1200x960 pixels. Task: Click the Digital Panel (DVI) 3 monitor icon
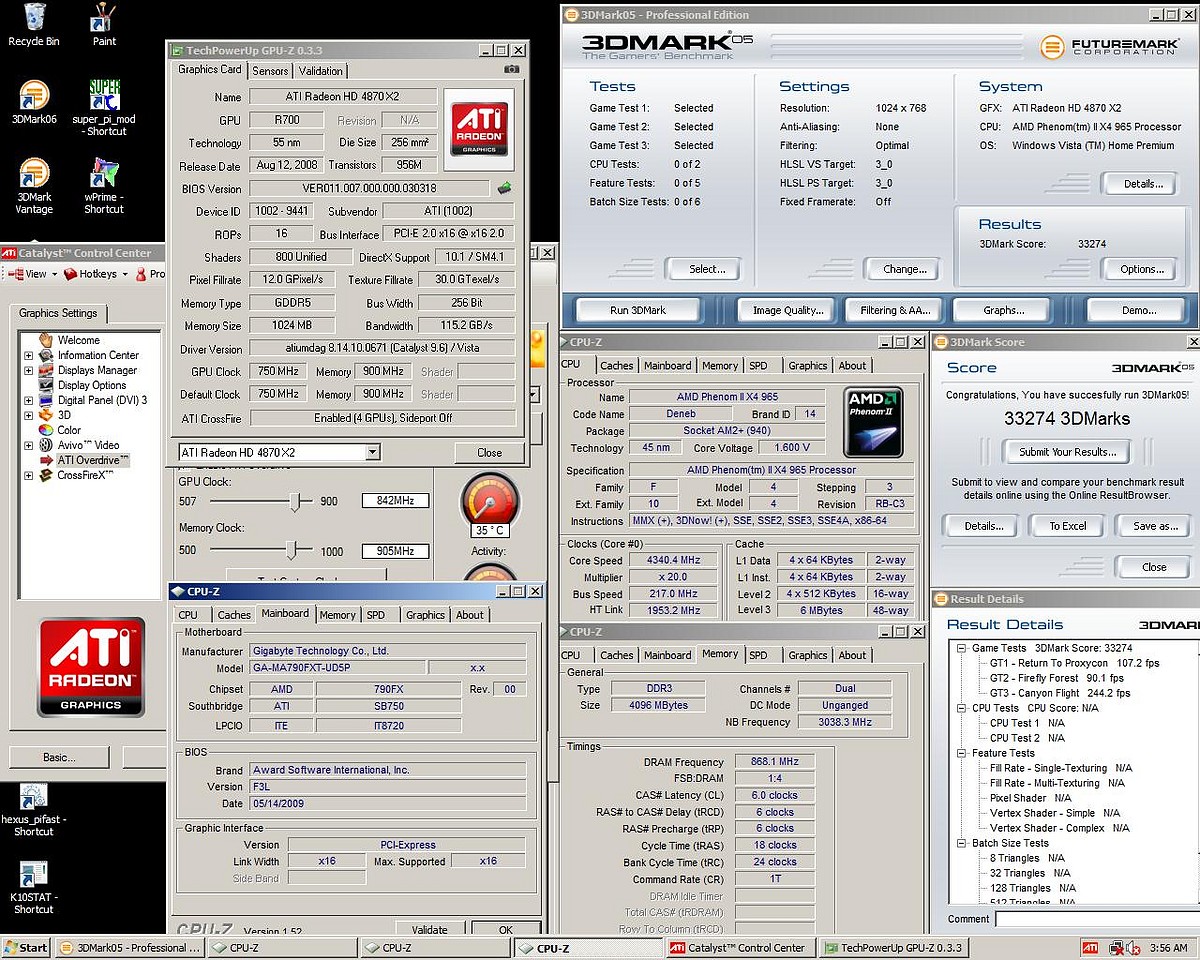click(45, 400)
